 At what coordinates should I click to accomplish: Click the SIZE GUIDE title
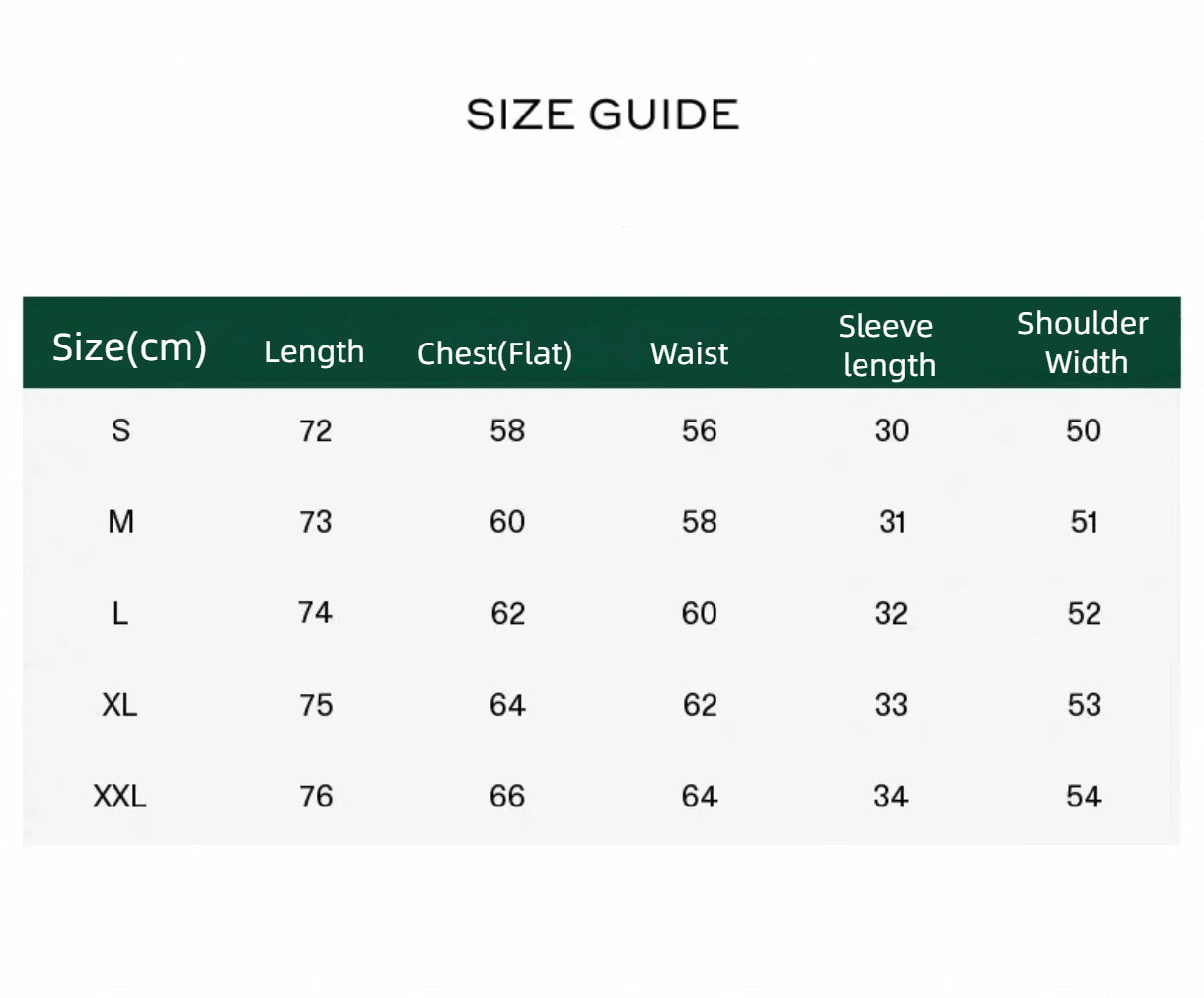pyautogui.click(x=602, y=115)
